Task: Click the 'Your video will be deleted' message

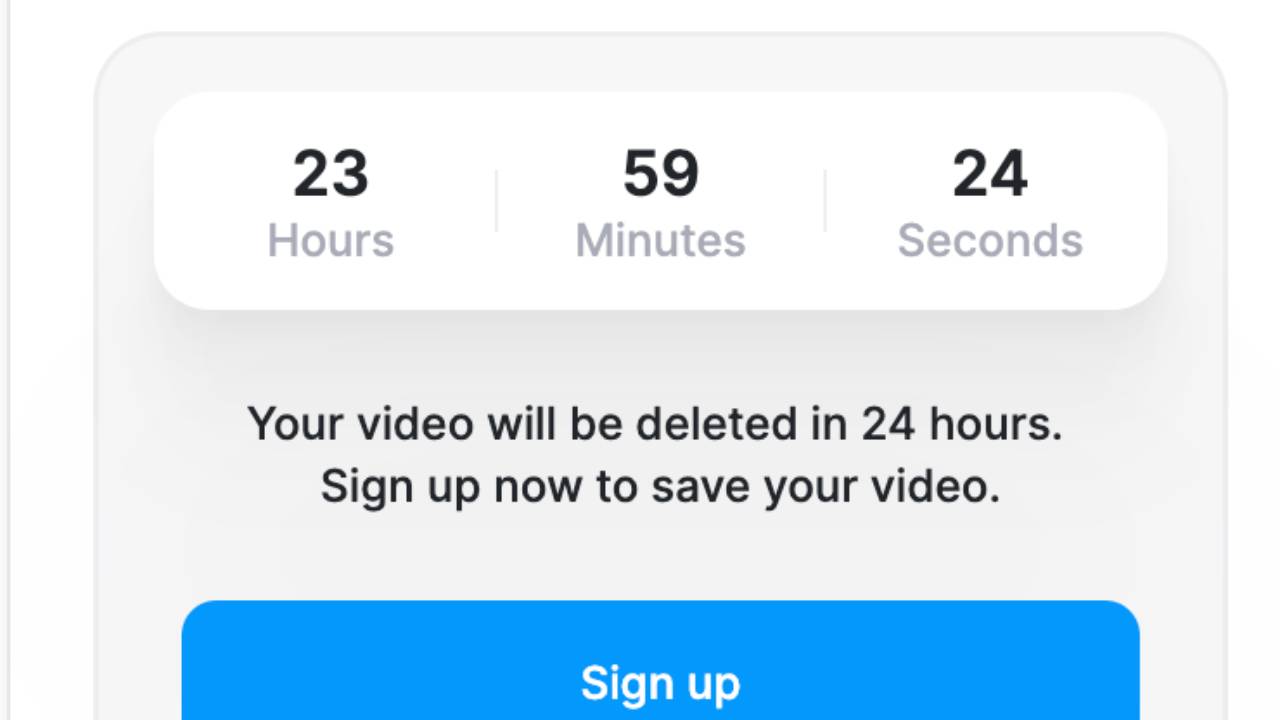Action: (655, 424)
